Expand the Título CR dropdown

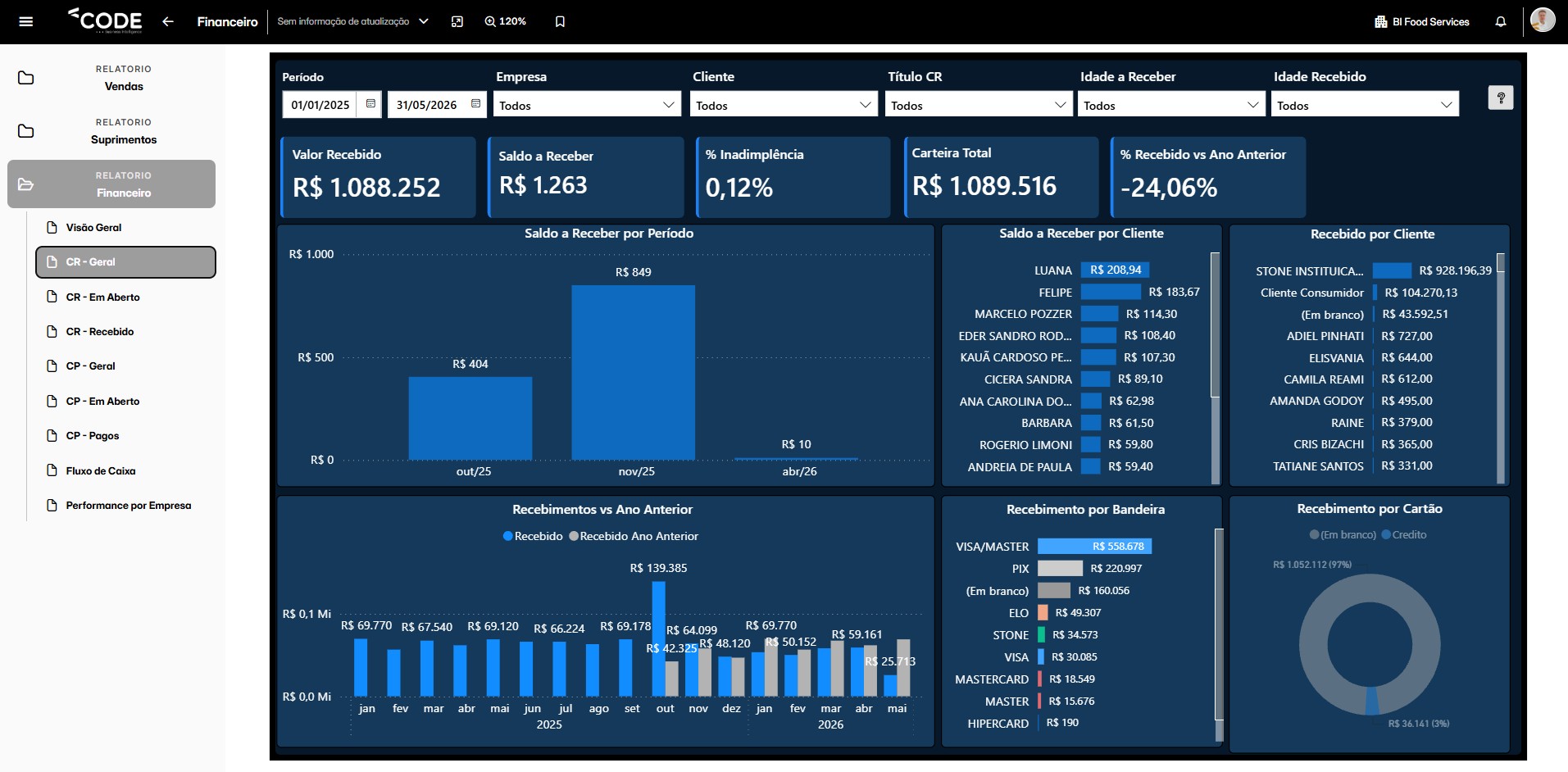pyautogui.click(x=979, y=104)
